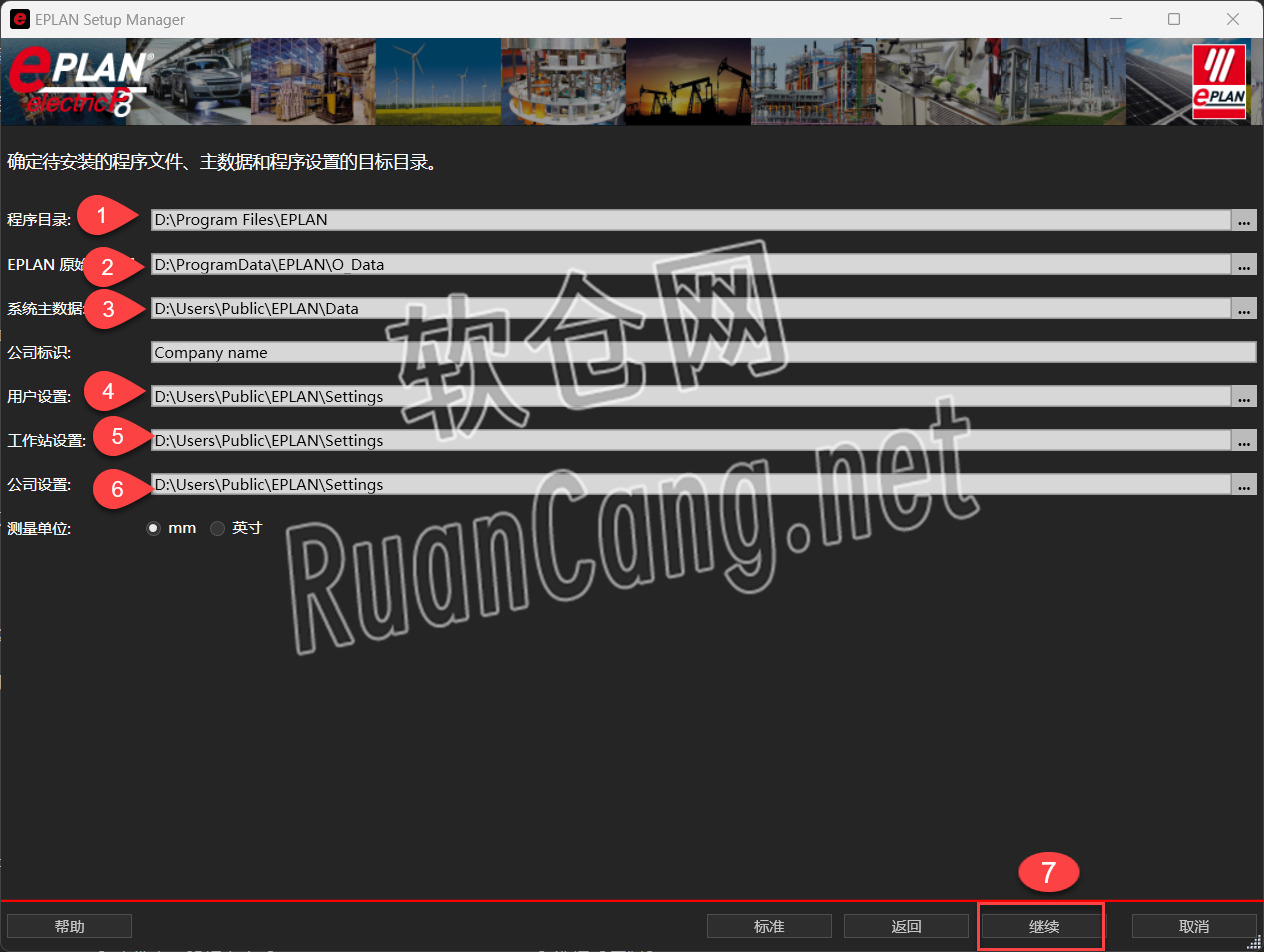Click the browse icon for EPLAN 原始主数据
1264x952 pixels.
[x=1243, y=265]
